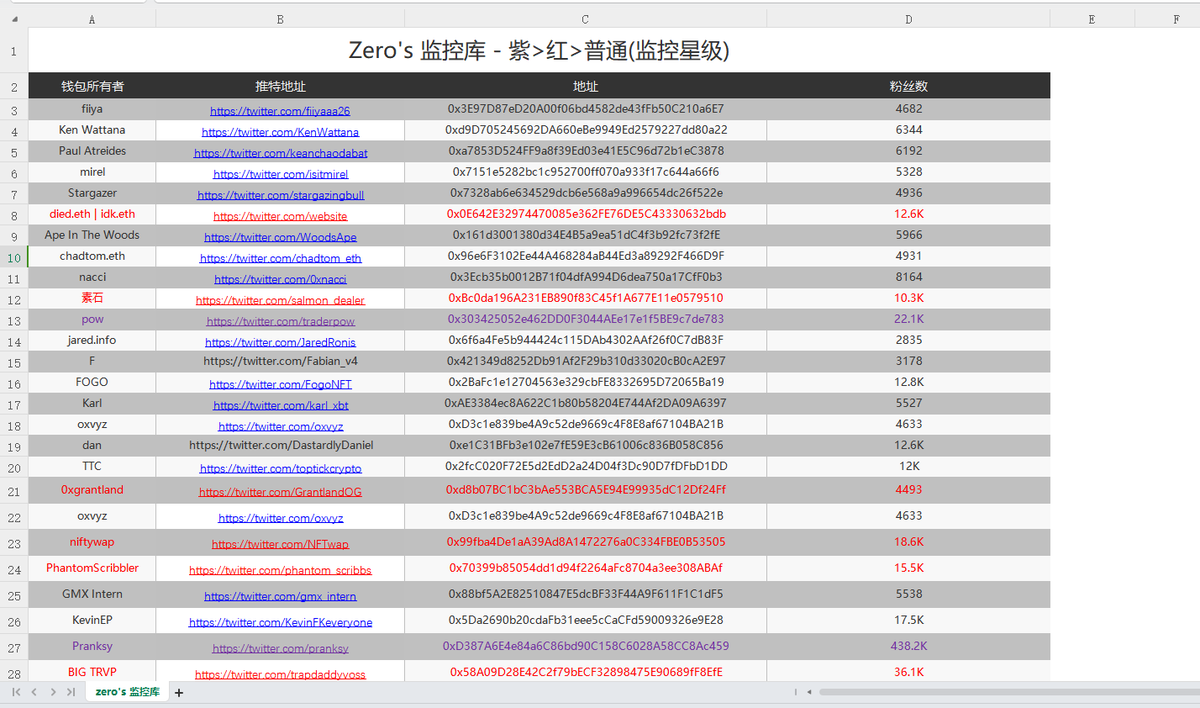Select column F header

tap(1166, 19)
